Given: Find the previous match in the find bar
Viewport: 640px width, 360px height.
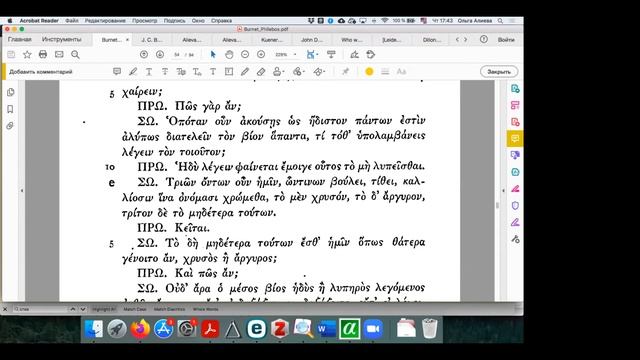Looking at the screenshot, I should pos(73,309).
